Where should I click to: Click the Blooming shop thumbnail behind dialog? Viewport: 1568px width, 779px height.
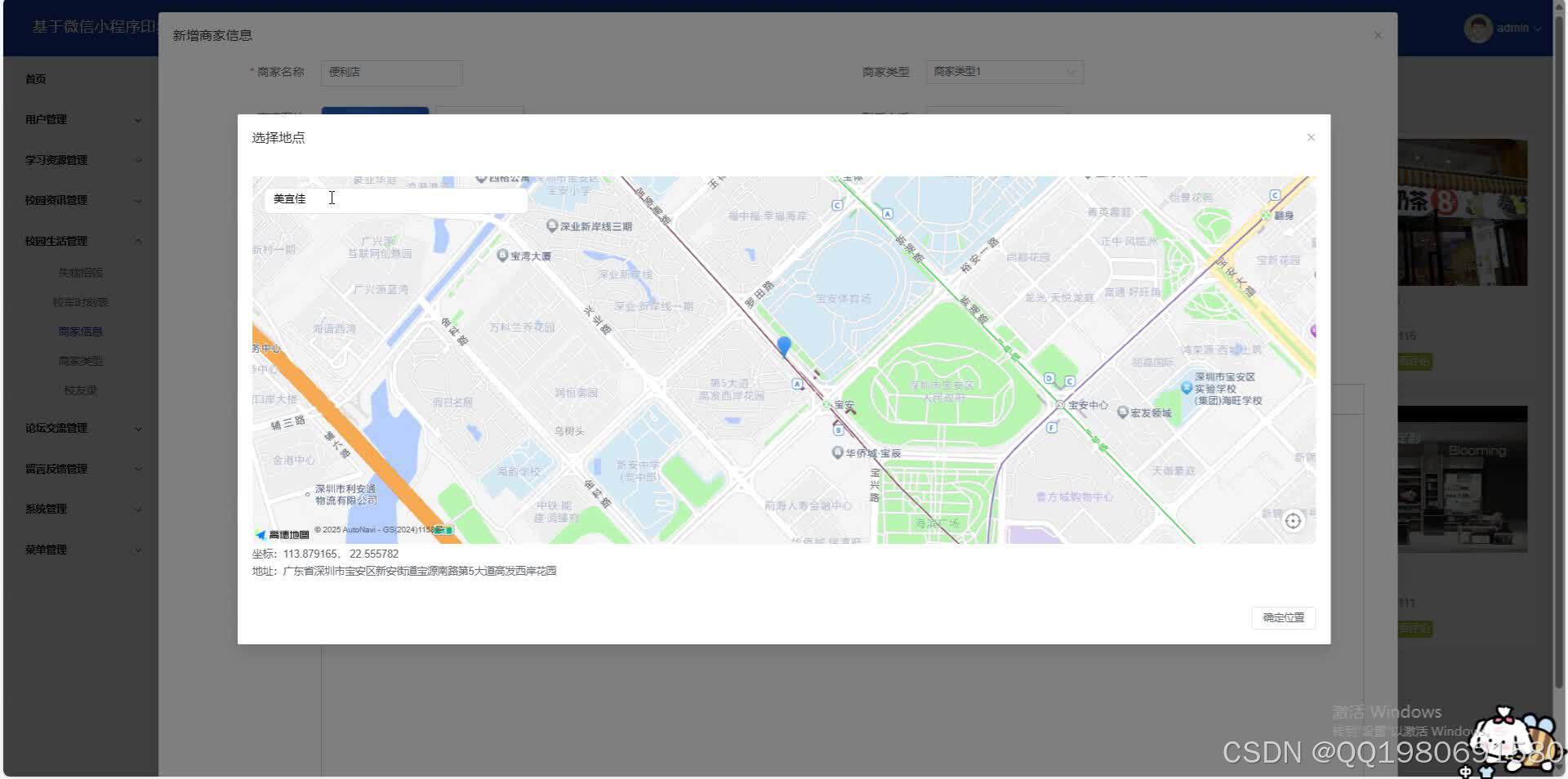[1463, 479]
